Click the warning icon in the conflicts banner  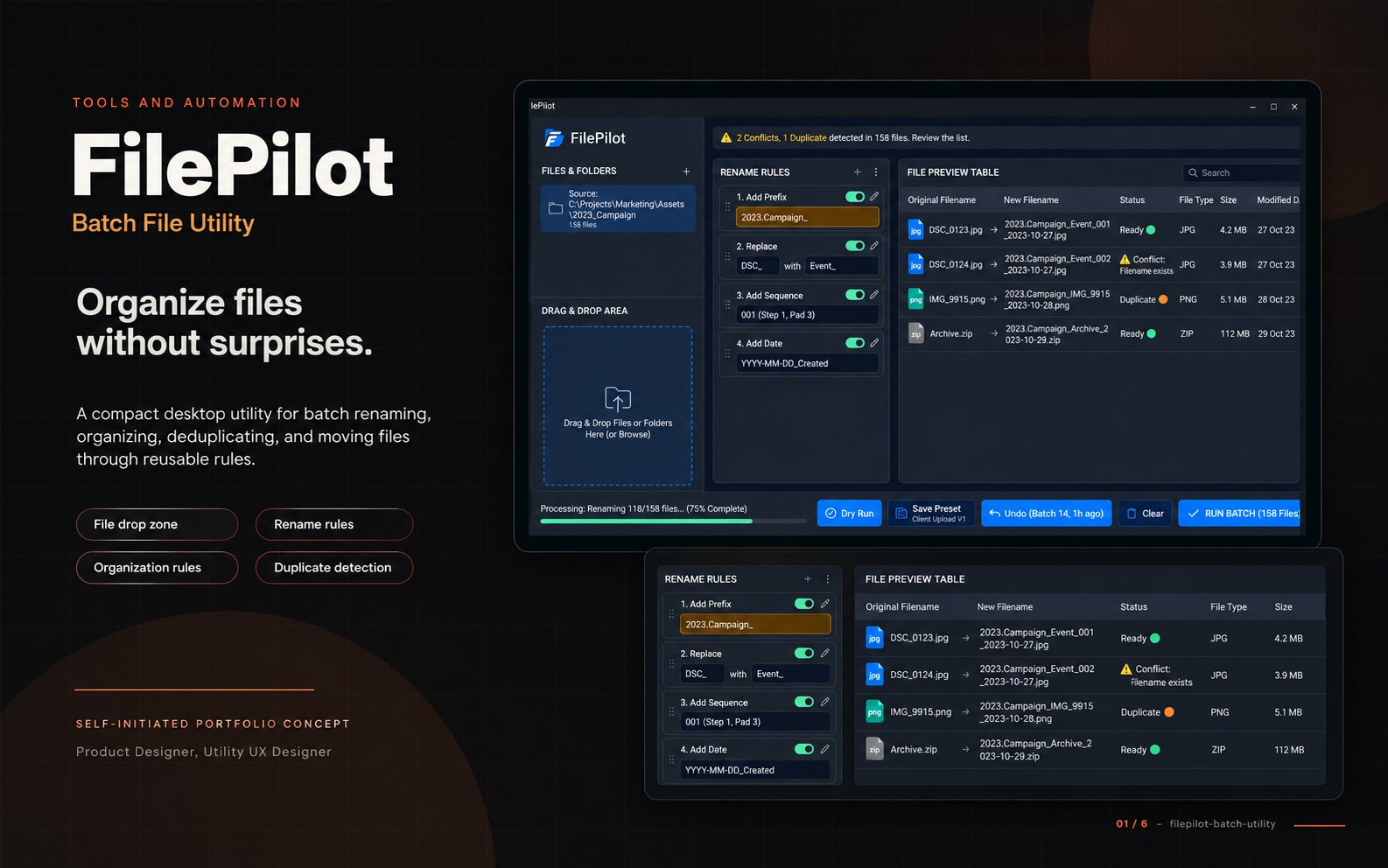726,137
